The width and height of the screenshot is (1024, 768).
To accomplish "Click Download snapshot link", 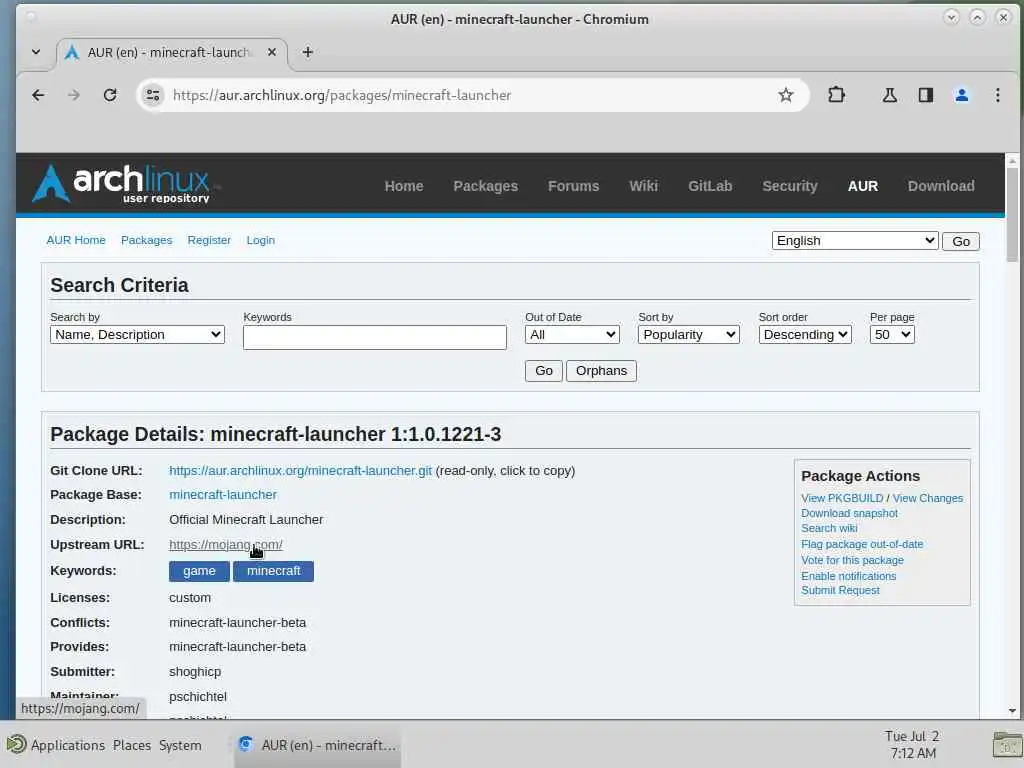I will [x=849, y=513].
